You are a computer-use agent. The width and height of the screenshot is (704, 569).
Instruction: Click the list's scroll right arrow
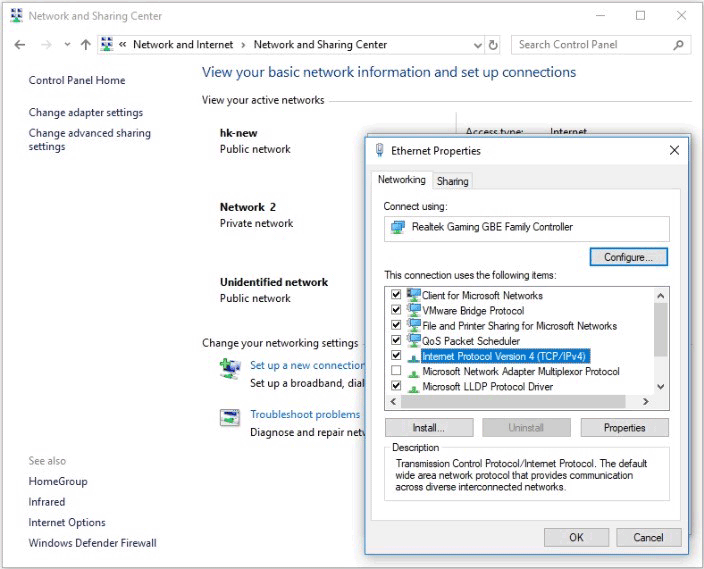tap(646, 401)
